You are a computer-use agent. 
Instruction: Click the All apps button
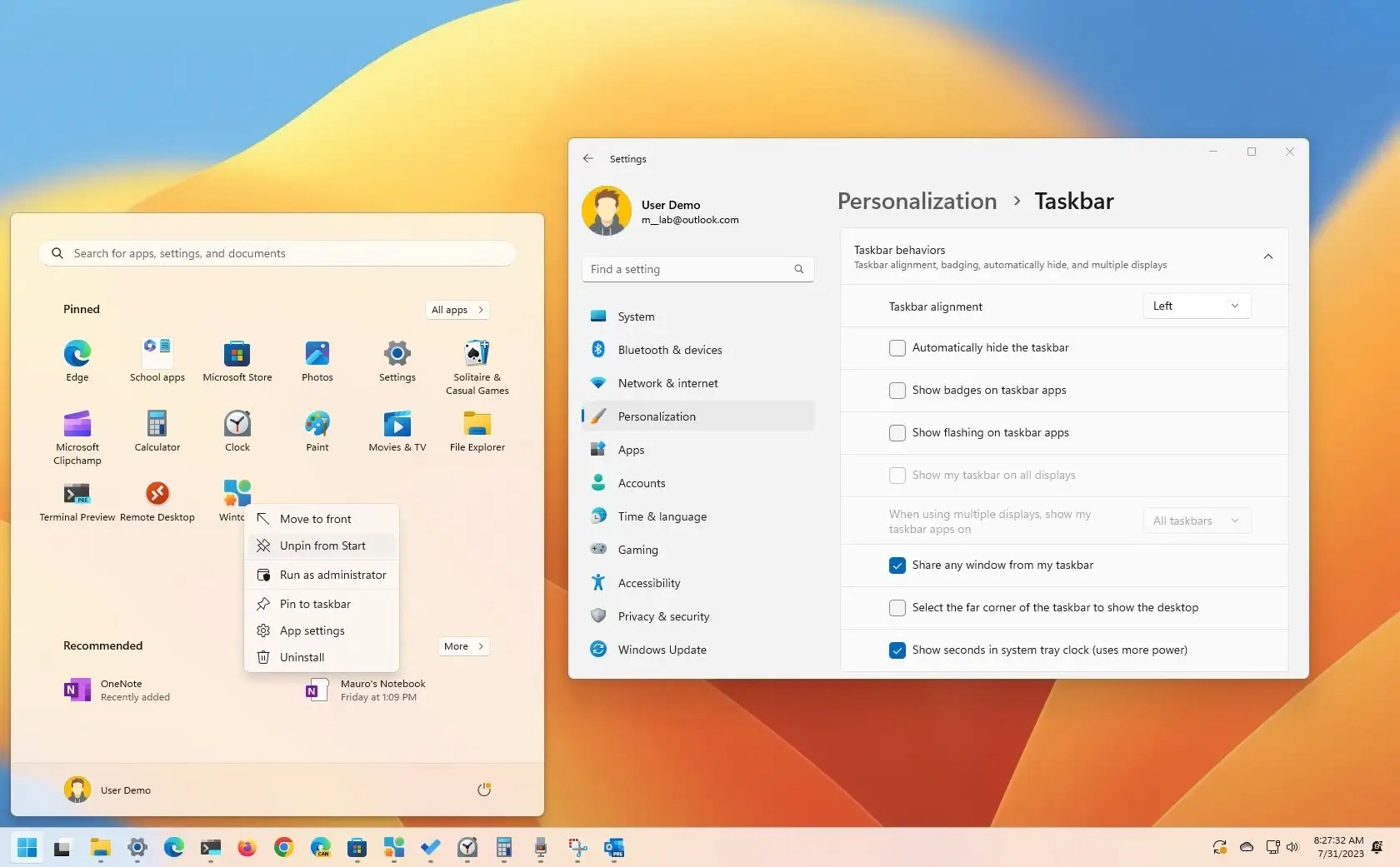pyautogui.click(x=456, y=309)
